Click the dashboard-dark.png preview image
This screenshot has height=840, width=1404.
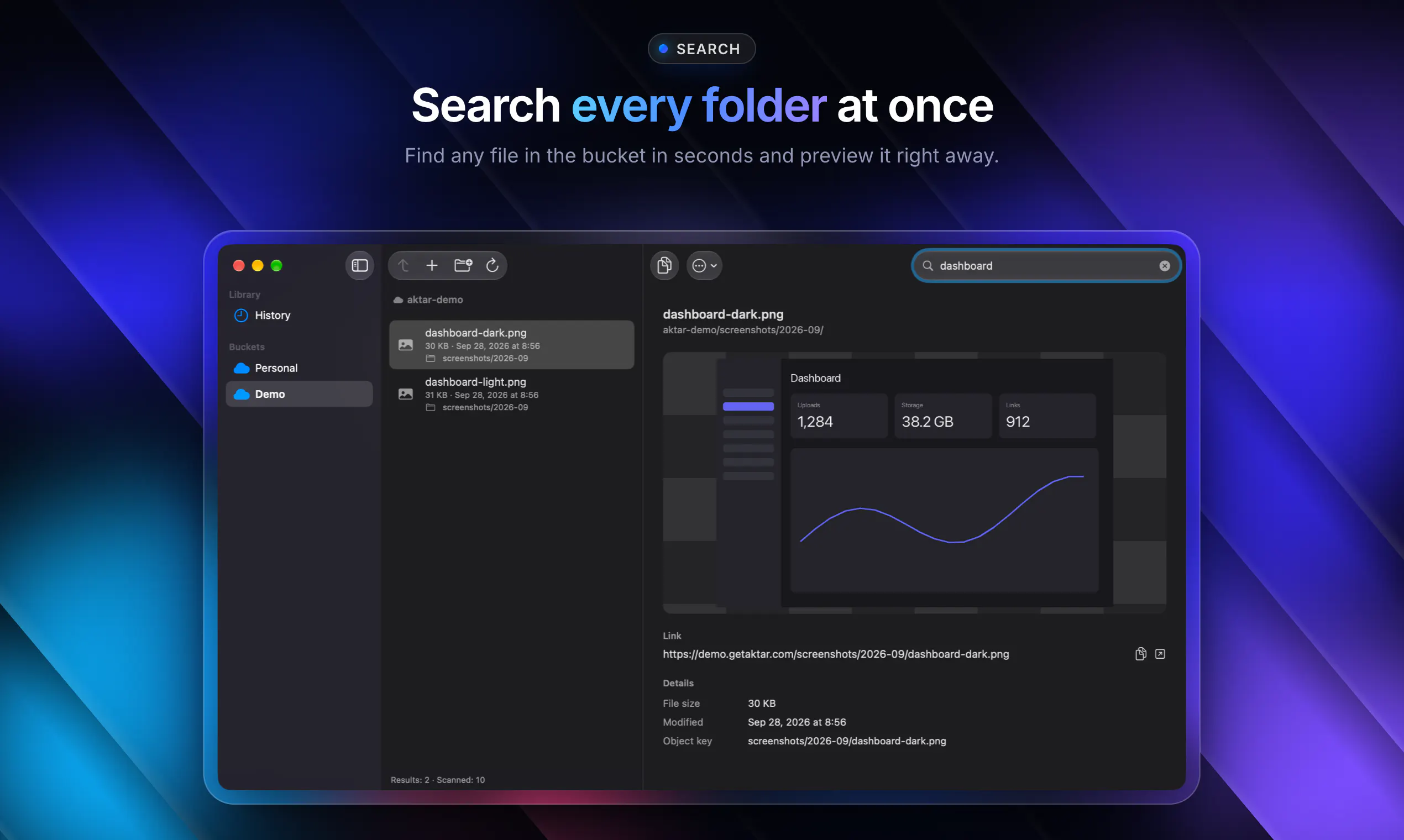coord(914,483)
